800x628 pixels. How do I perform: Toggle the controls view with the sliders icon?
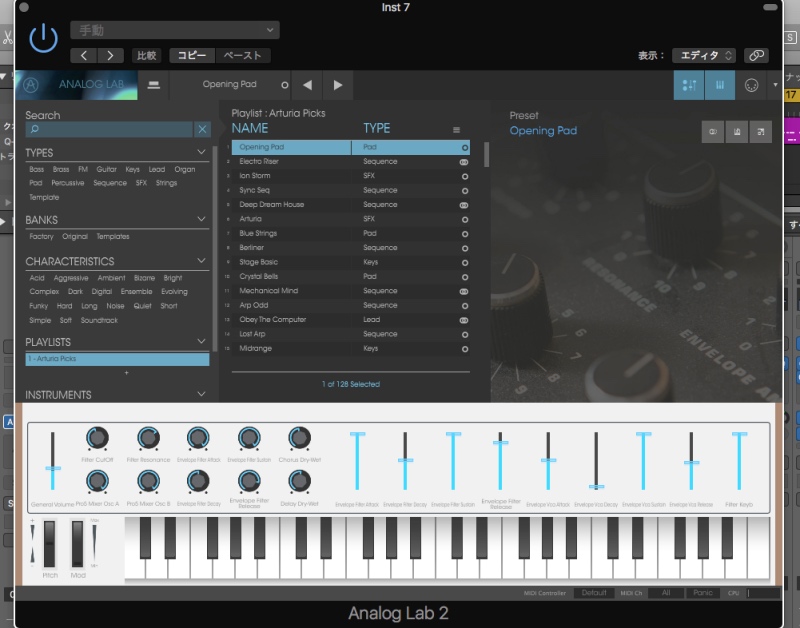click(689, 85)
